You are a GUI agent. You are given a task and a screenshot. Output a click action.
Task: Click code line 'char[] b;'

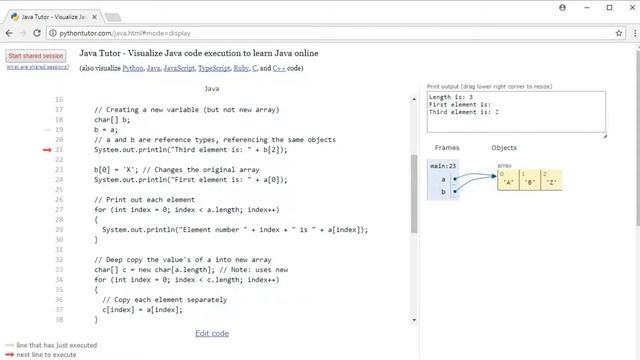(112, 120)
